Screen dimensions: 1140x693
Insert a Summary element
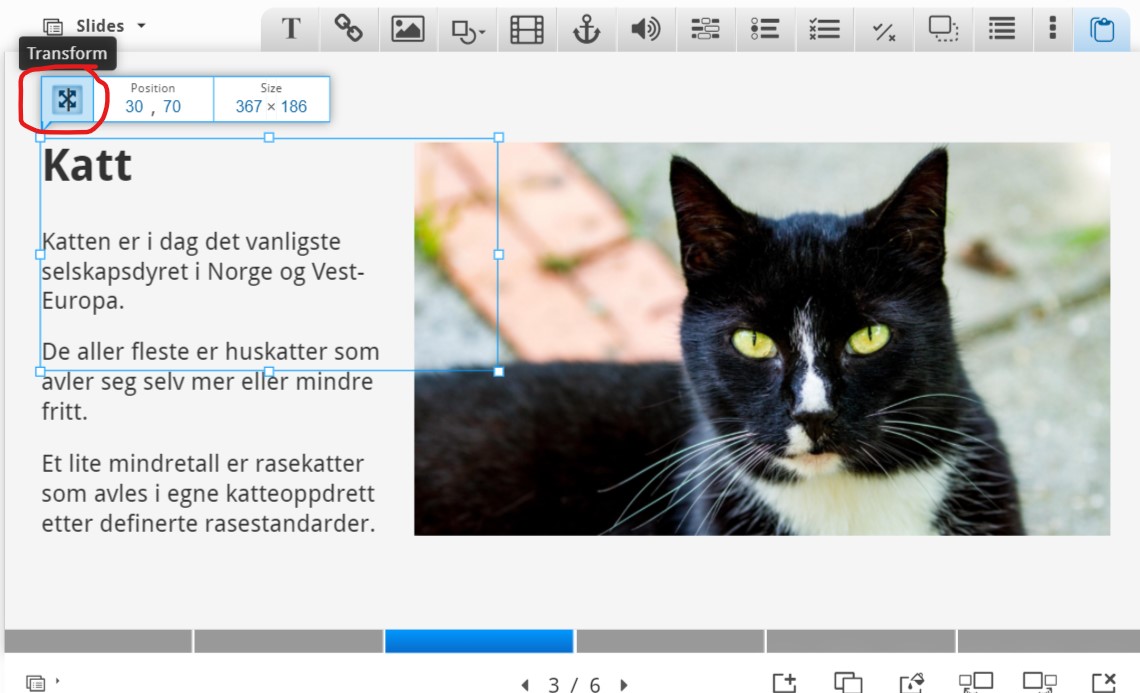tap(1002, 29)
